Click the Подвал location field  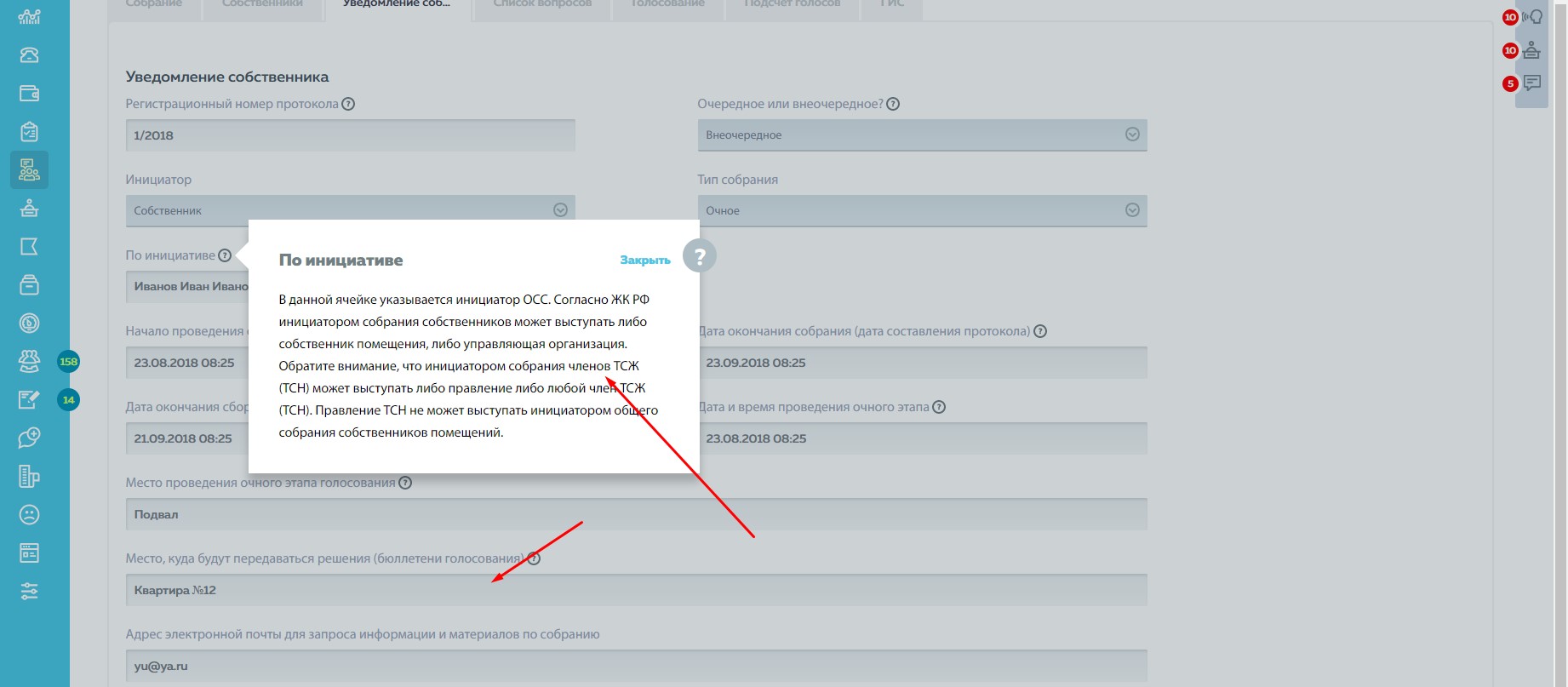637,513
